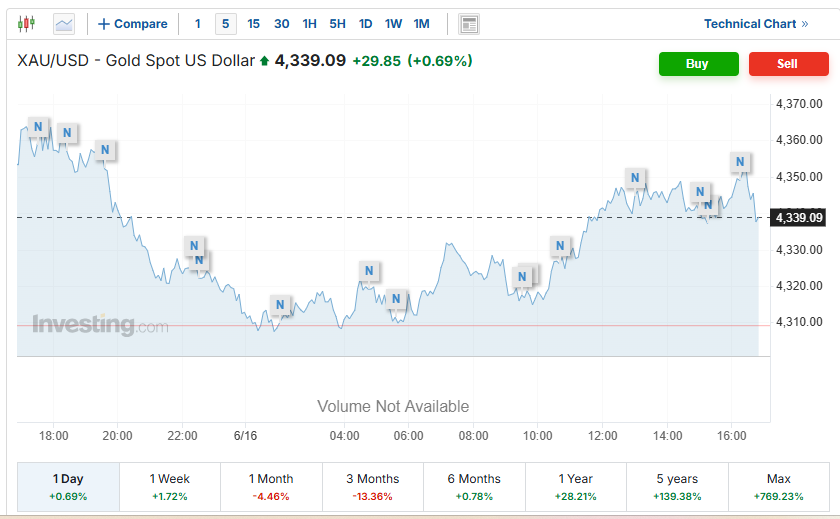Select the 5 minute interval

(x=226, y=24)
